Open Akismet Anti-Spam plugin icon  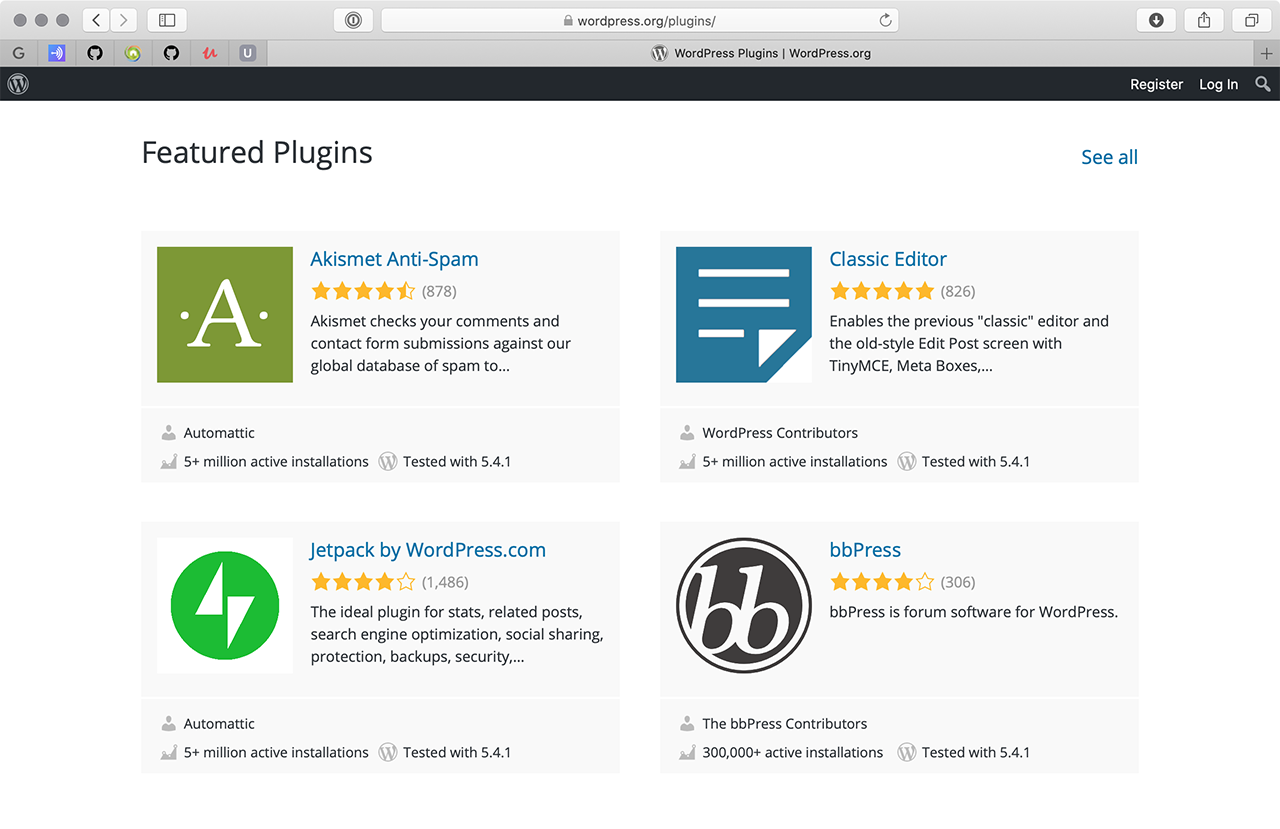pyautogui.click(x=225, y=315)
